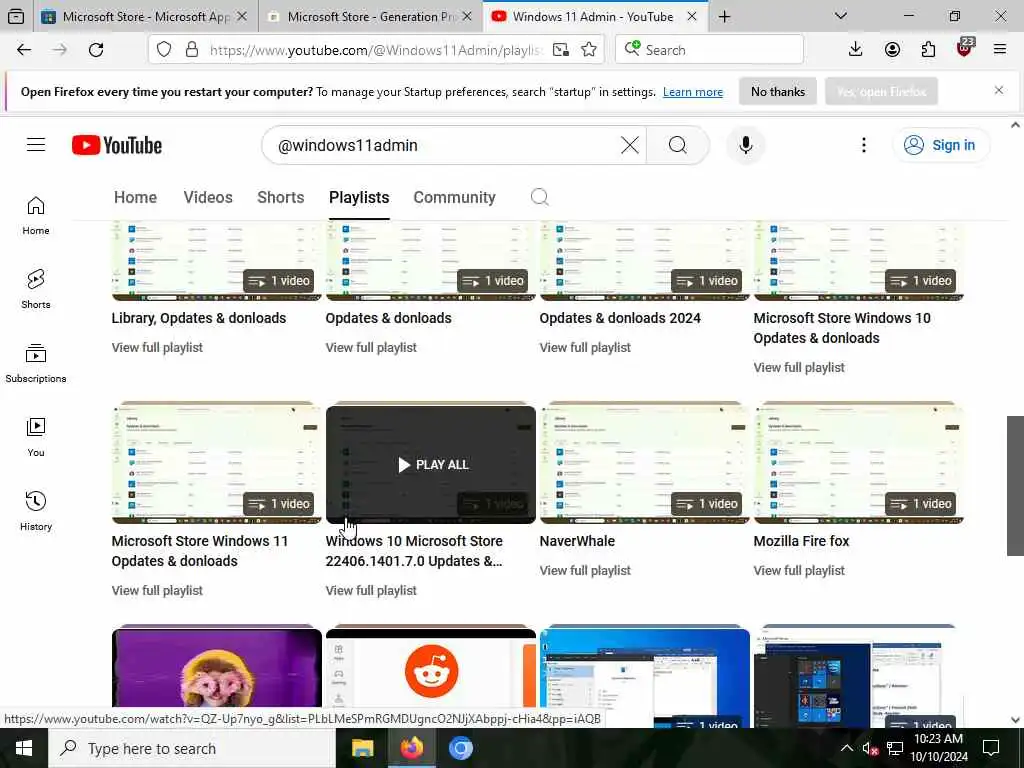This screenshot has height=768, width=1024.
Task: Click channel search magnifier icon
Action: (539, 197)
